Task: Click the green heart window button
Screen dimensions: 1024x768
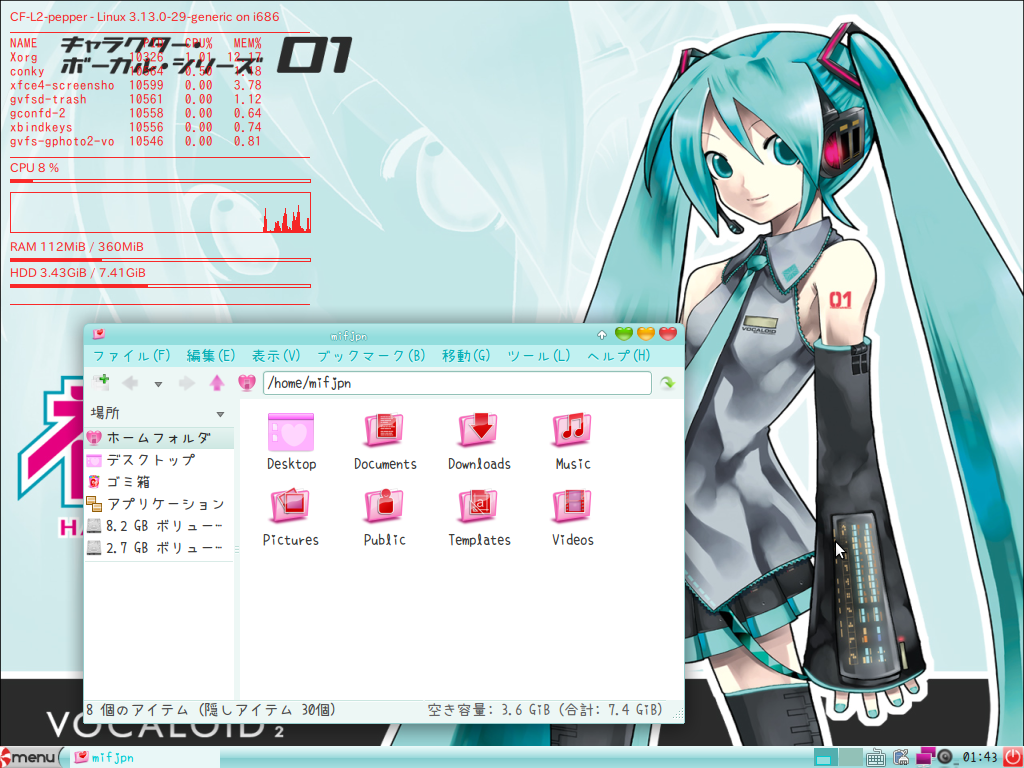Action: (624, 334)
